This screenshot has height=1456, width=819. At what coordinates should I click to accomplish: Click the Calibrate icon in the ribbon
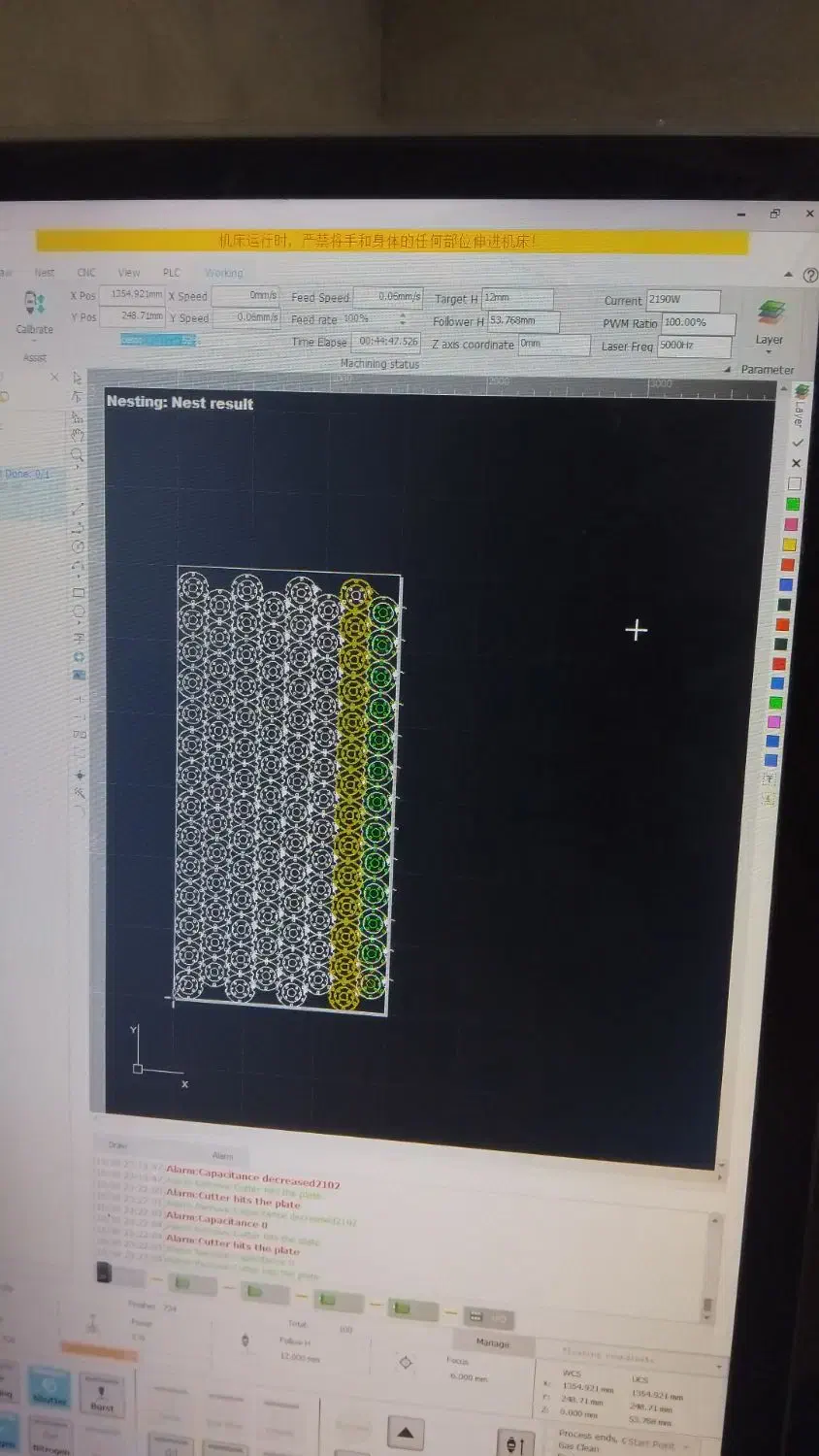(x=35, y=305)
